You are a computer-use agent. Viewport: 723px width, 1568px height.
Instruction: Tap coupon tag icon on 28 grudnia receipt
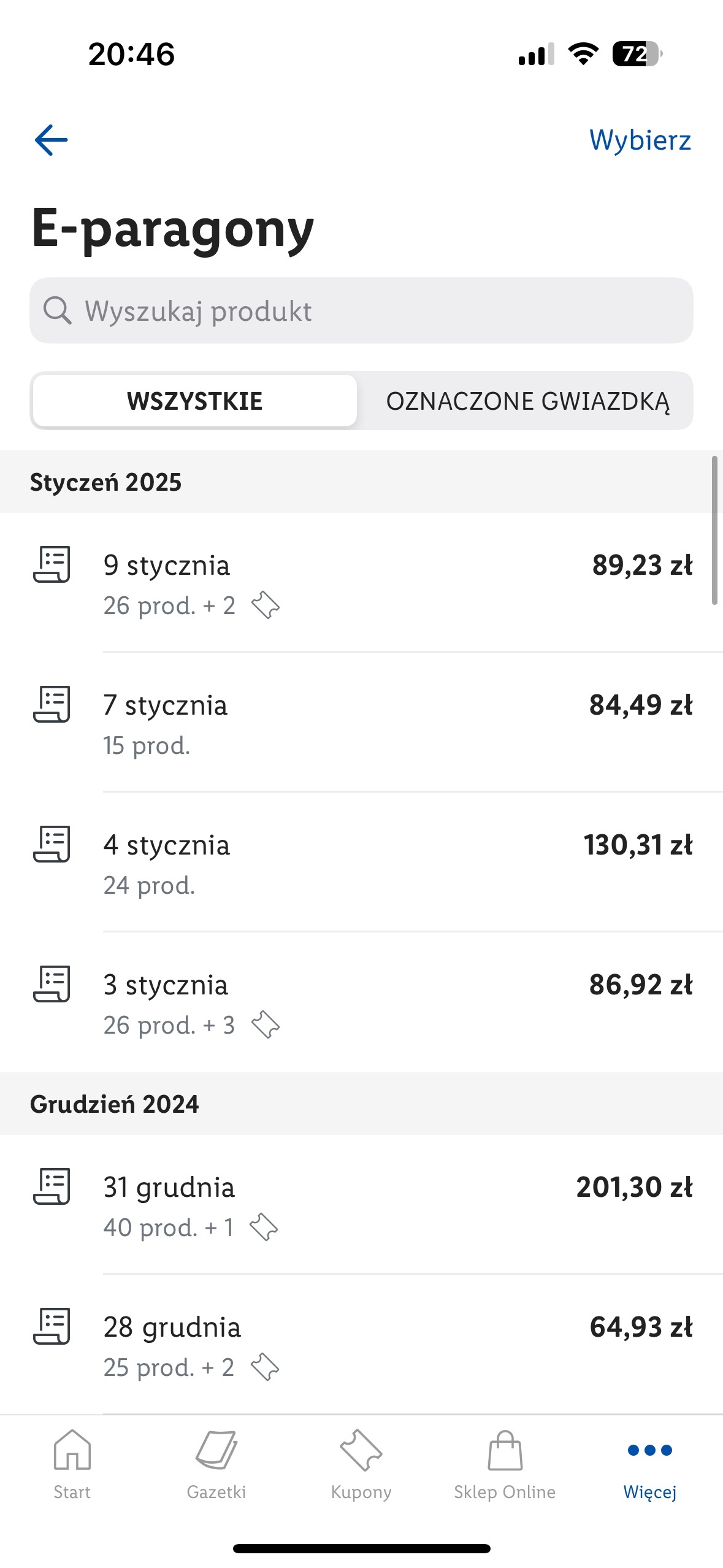click(x=265, y=1367)
